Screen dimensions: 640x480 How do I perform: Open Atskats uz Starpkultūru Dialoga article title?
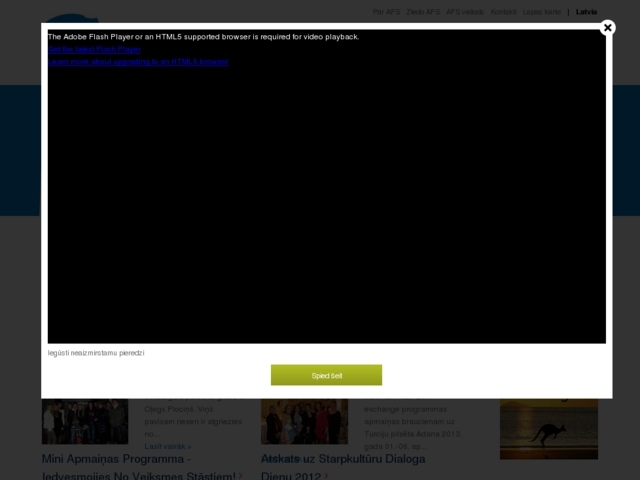[x=343, y=467]
